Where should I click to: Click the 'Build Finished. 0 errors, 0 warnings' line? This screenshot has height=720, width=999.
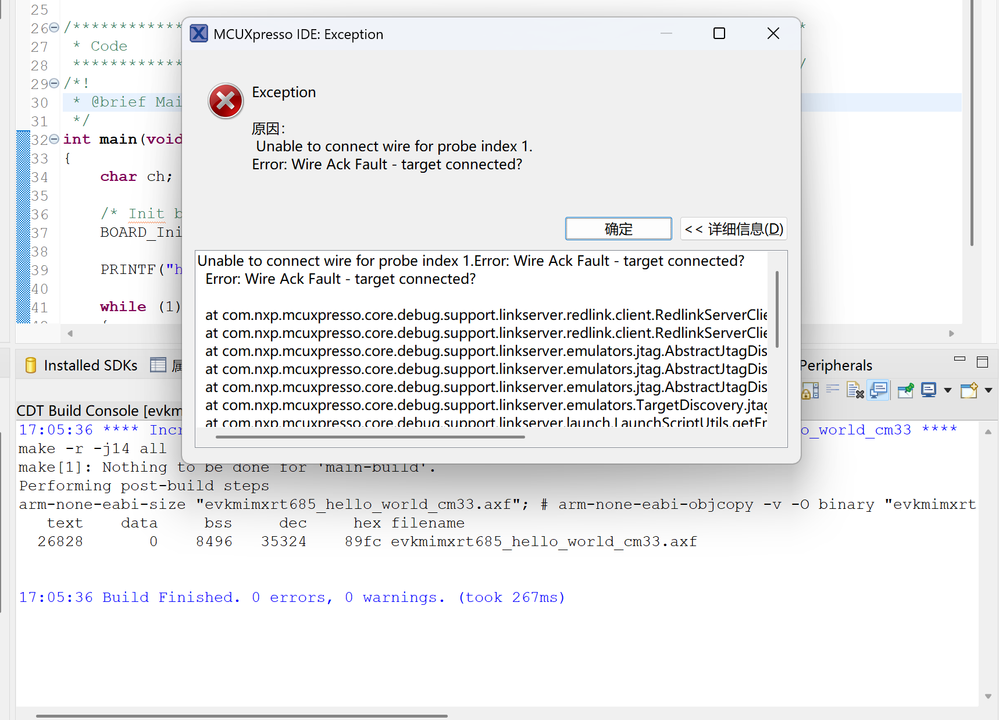pos(292,597)
